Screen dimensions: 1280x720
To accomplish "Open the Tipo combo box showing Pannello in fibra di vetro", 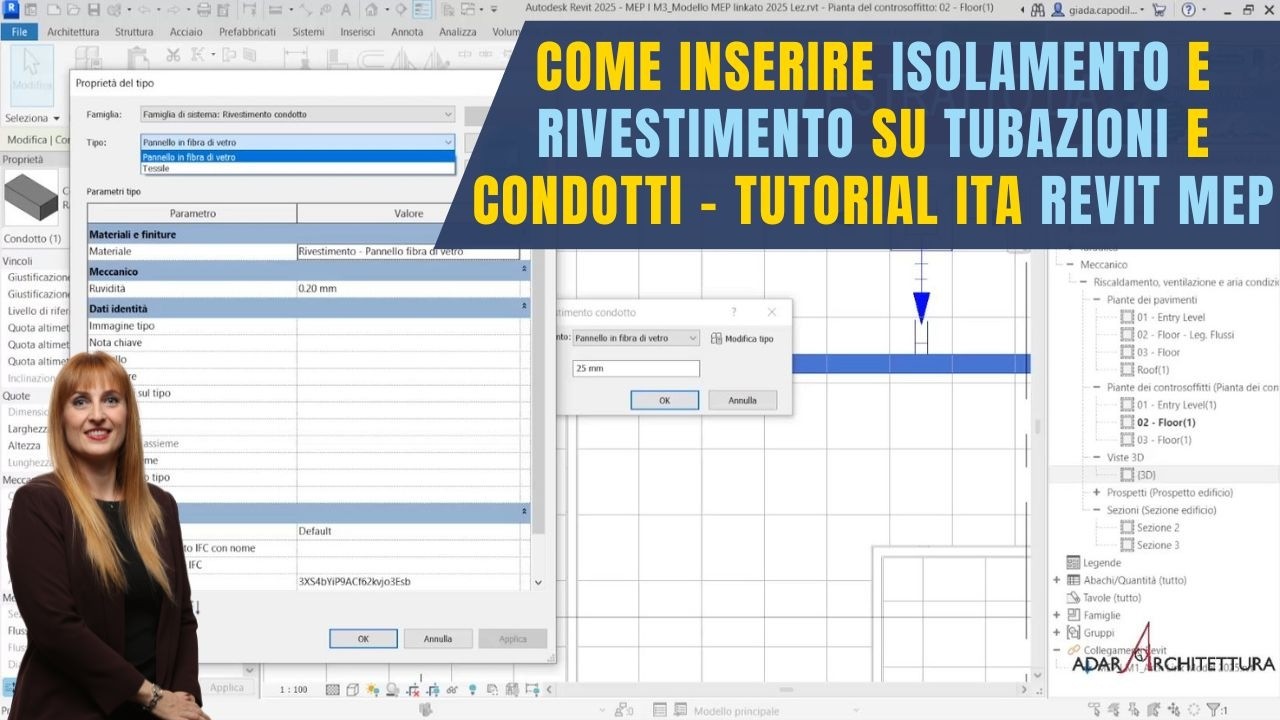I will 297,142.
